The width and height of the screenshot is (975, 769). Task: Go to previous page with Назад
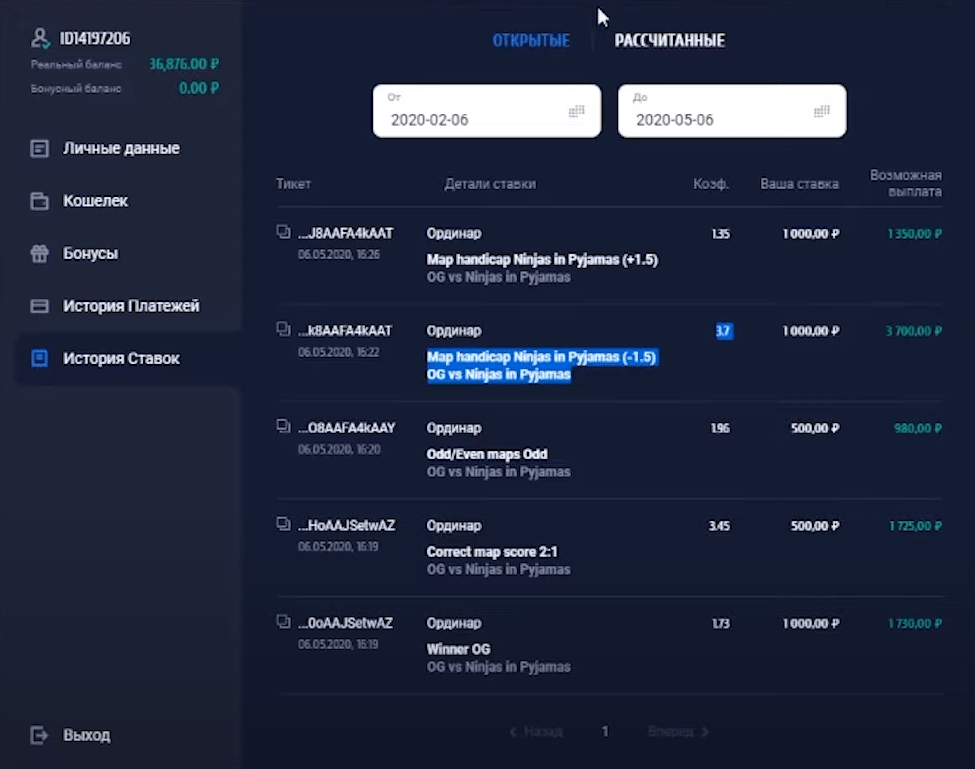[536, 732]
